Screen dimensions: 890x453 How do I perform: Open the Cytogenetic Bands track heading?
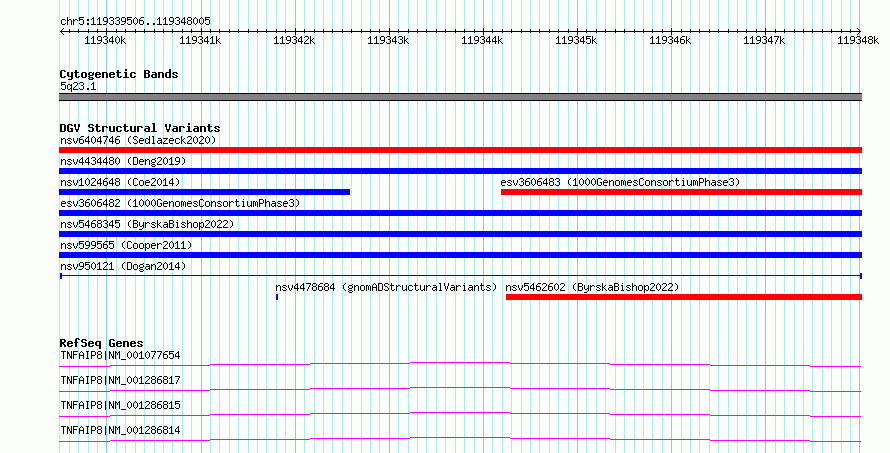[x=119, y=74]
